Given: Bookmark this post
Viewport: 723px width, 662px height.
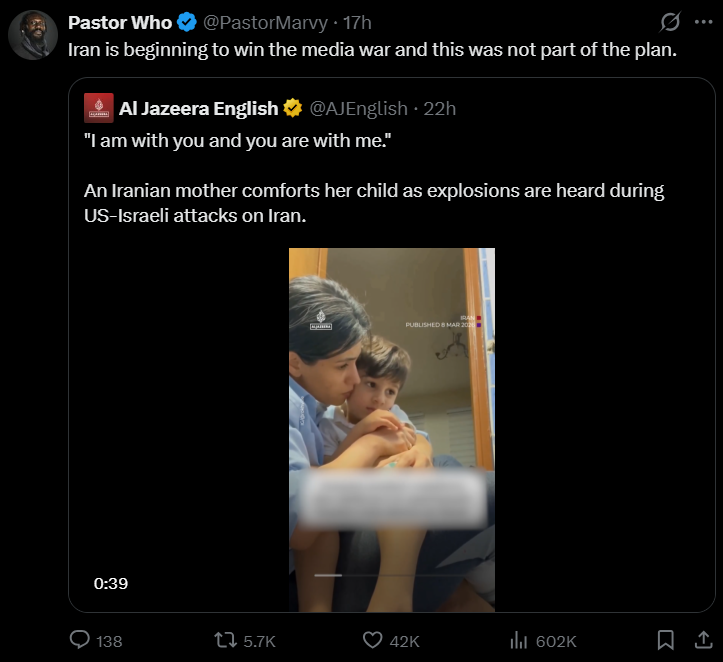Looking at the screenshot, I should point(665,639).
